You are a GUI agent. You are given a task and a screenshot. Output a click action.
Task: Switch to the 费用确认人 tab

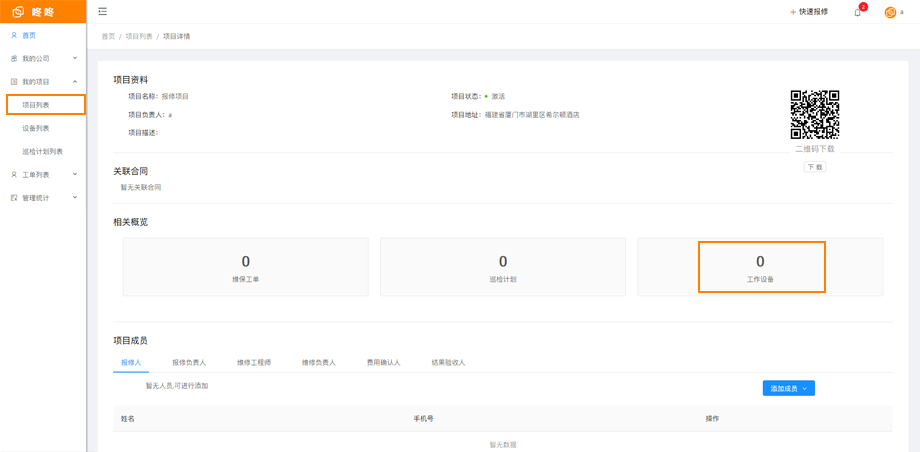[x=383, y=362]
